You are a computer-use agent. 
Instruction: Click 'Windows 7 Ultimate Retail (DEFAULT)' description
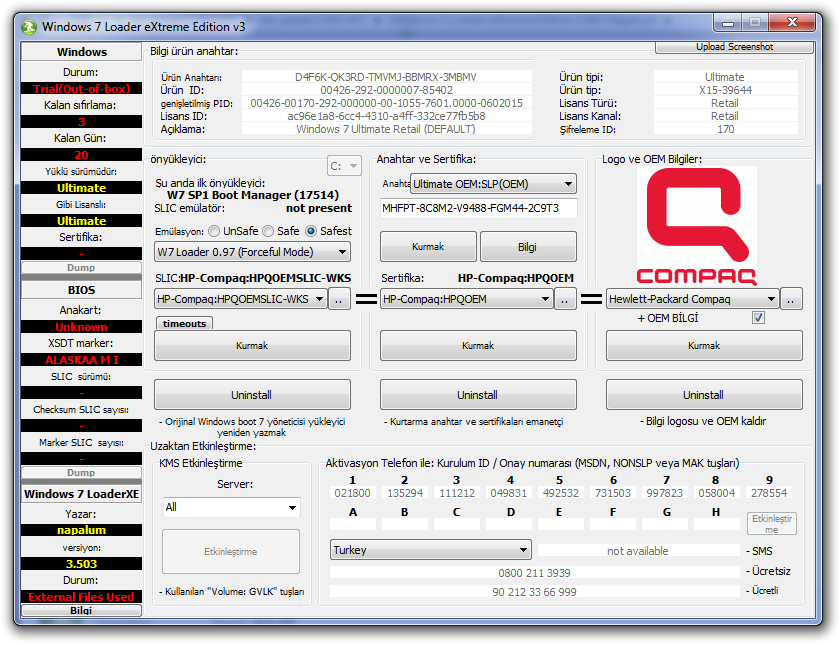click(x=386, y=129)
